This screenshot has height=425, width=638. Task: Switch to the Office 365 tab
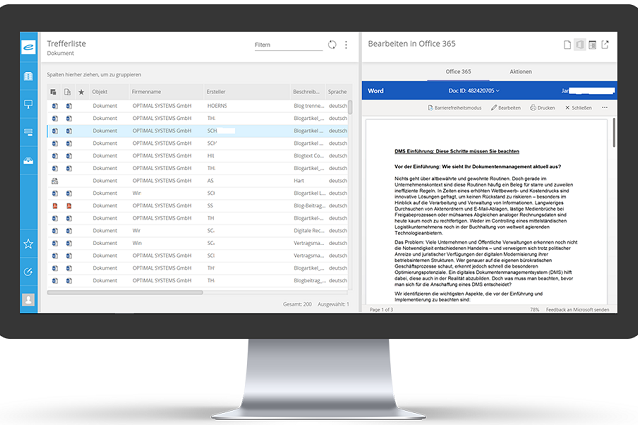click(x=458, y=72)
